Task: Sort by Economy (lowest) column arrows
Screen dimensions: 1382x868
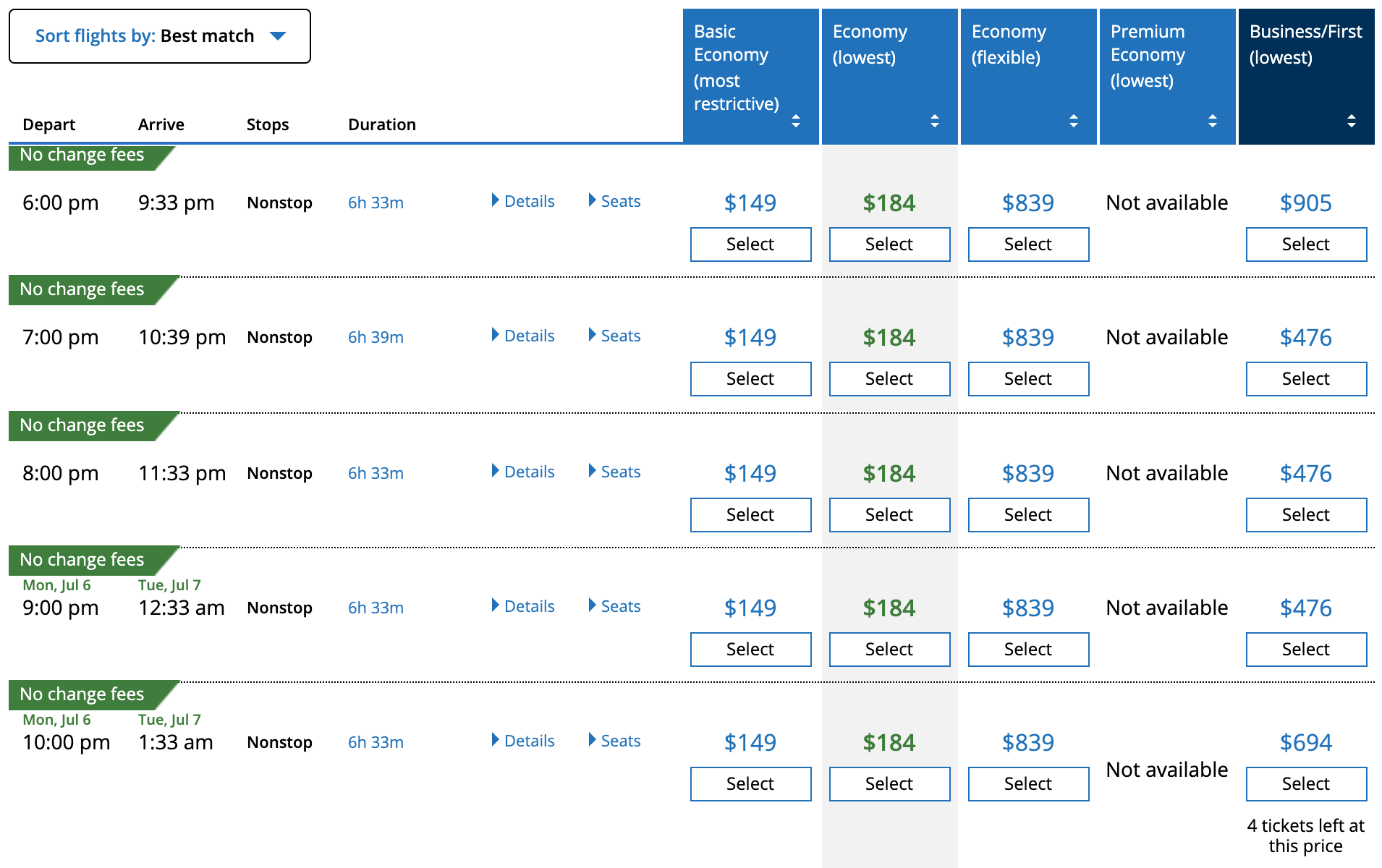Action: tap(935, 121)
